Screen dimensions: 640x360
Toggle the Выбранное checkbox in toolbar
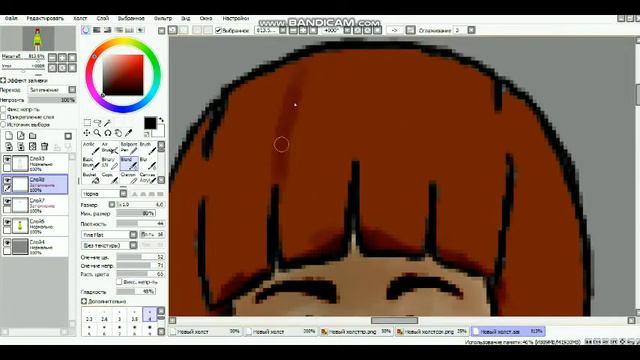(x=218, y=30)
